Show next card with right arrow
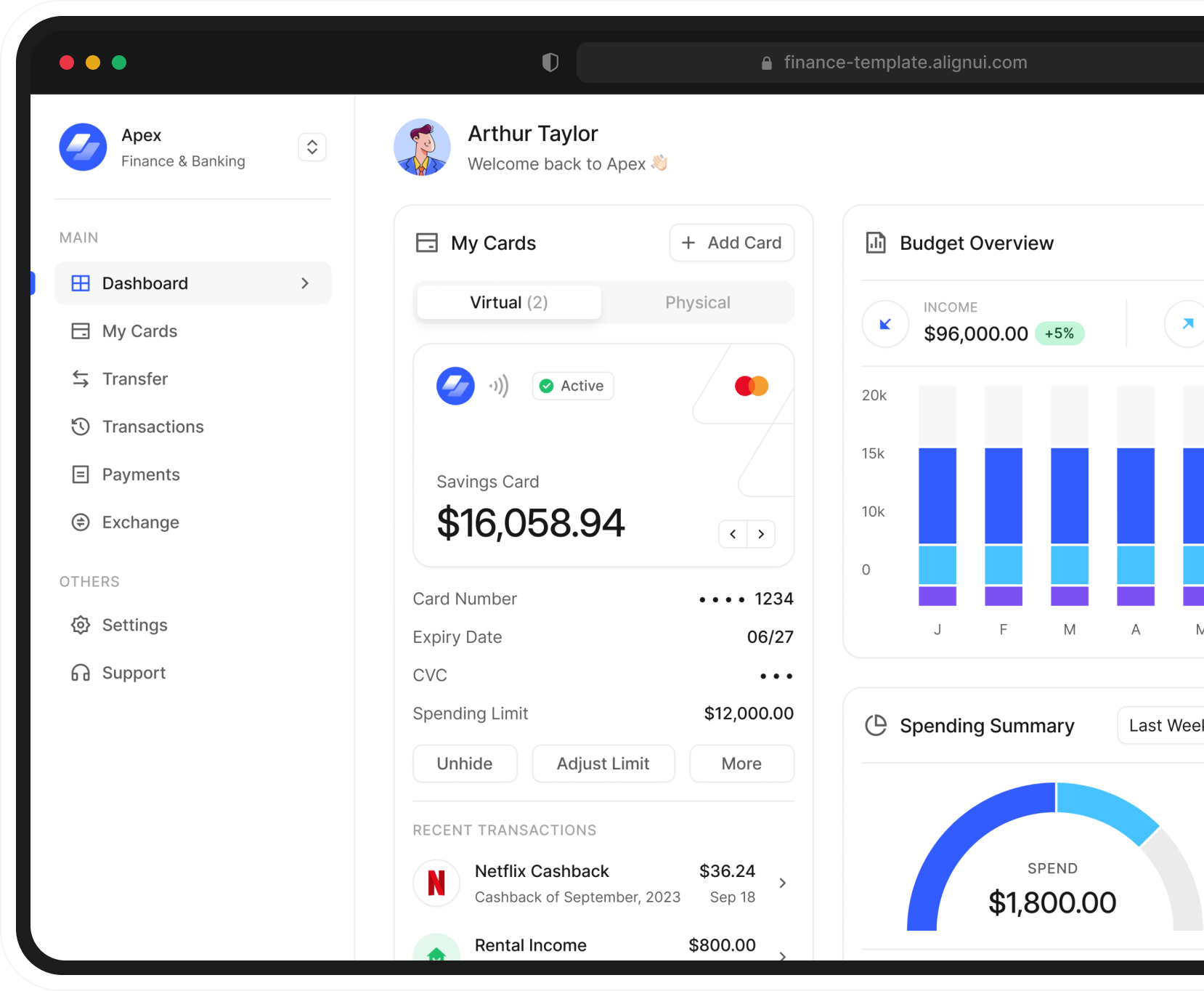The width and height of the screenshot is (1204, 991). click(x=761, y=534)
